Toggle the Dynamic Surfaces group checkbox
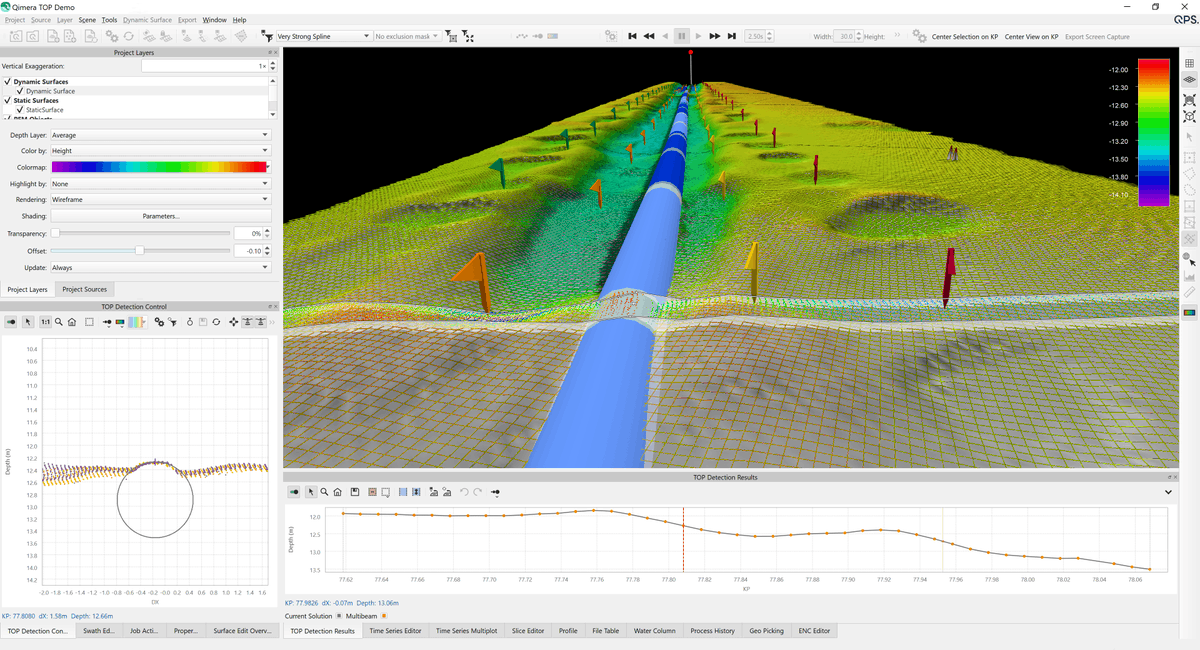The height and width of the screenshot is (650, 1200). point(8,82)
